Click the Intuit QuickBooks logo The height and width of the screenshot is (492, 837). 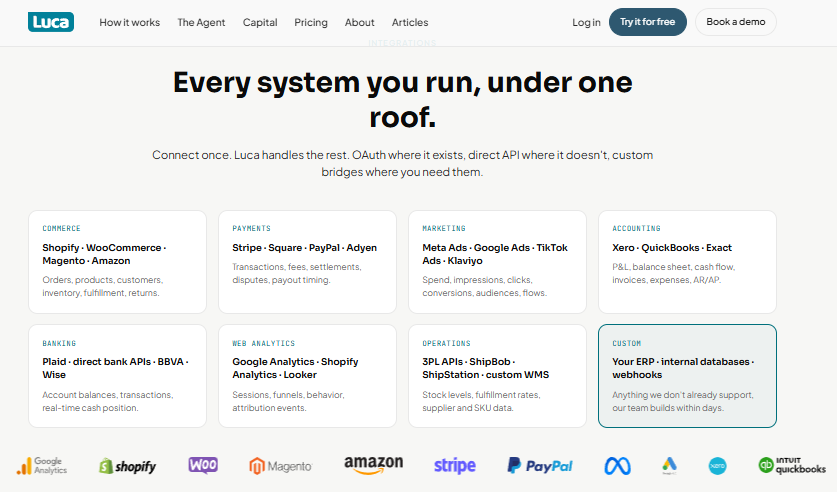click(792, 465)
